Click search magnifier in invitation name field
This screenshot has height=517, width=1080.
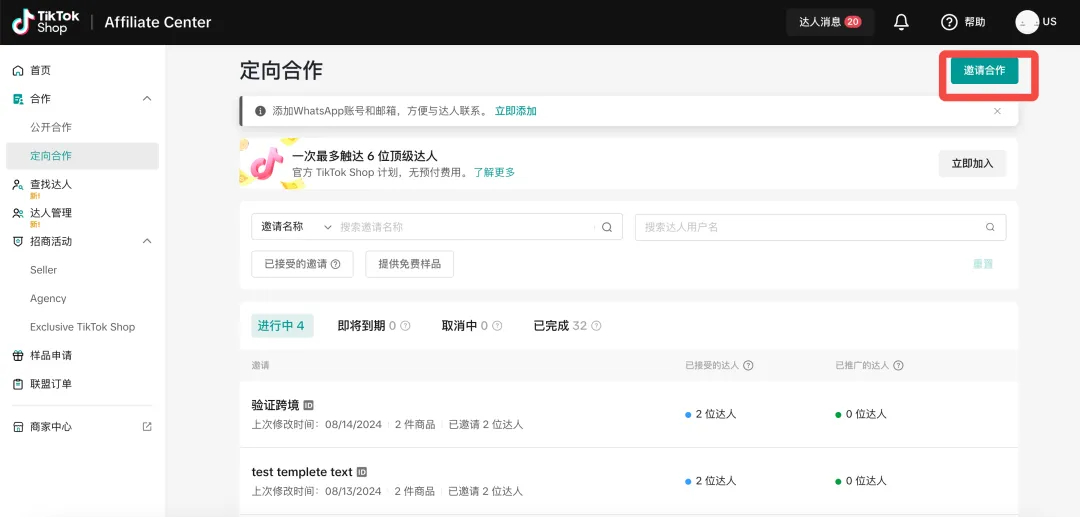point(606,227)
